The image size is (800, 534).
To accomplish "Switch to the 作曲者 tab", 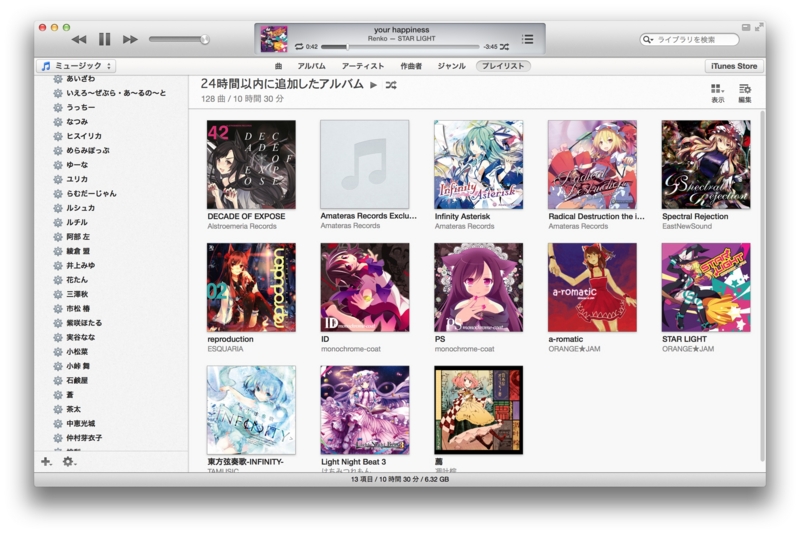I will pyautogui.click(x=411, y=66).
